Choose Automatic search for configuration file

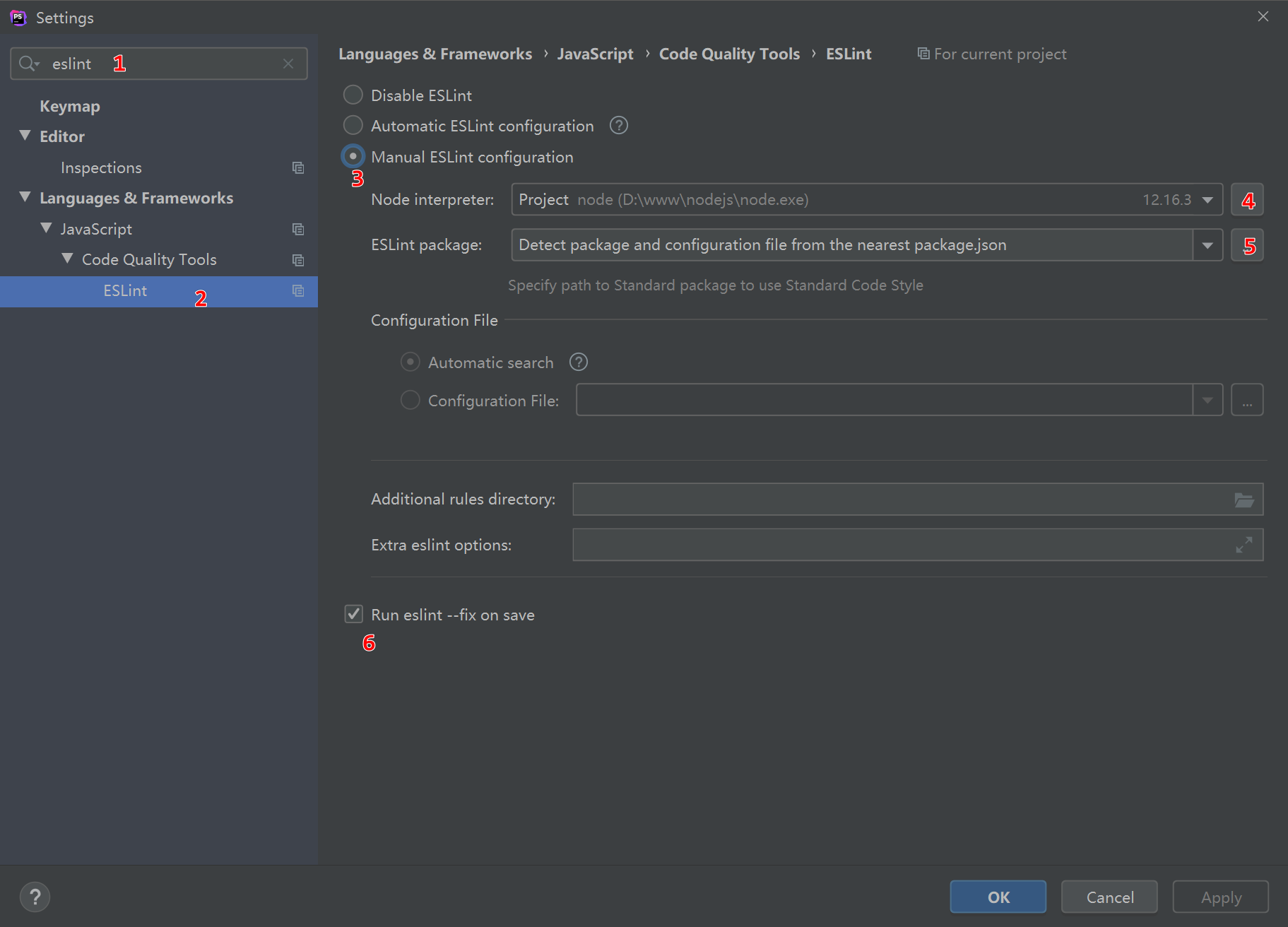coord(410,362)
